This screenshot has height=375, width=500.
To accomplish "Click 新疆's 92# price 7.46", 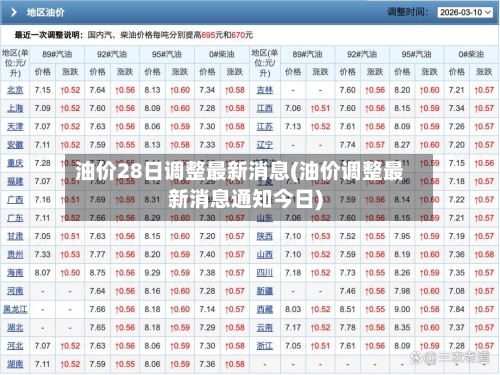I will click(348, 291).
